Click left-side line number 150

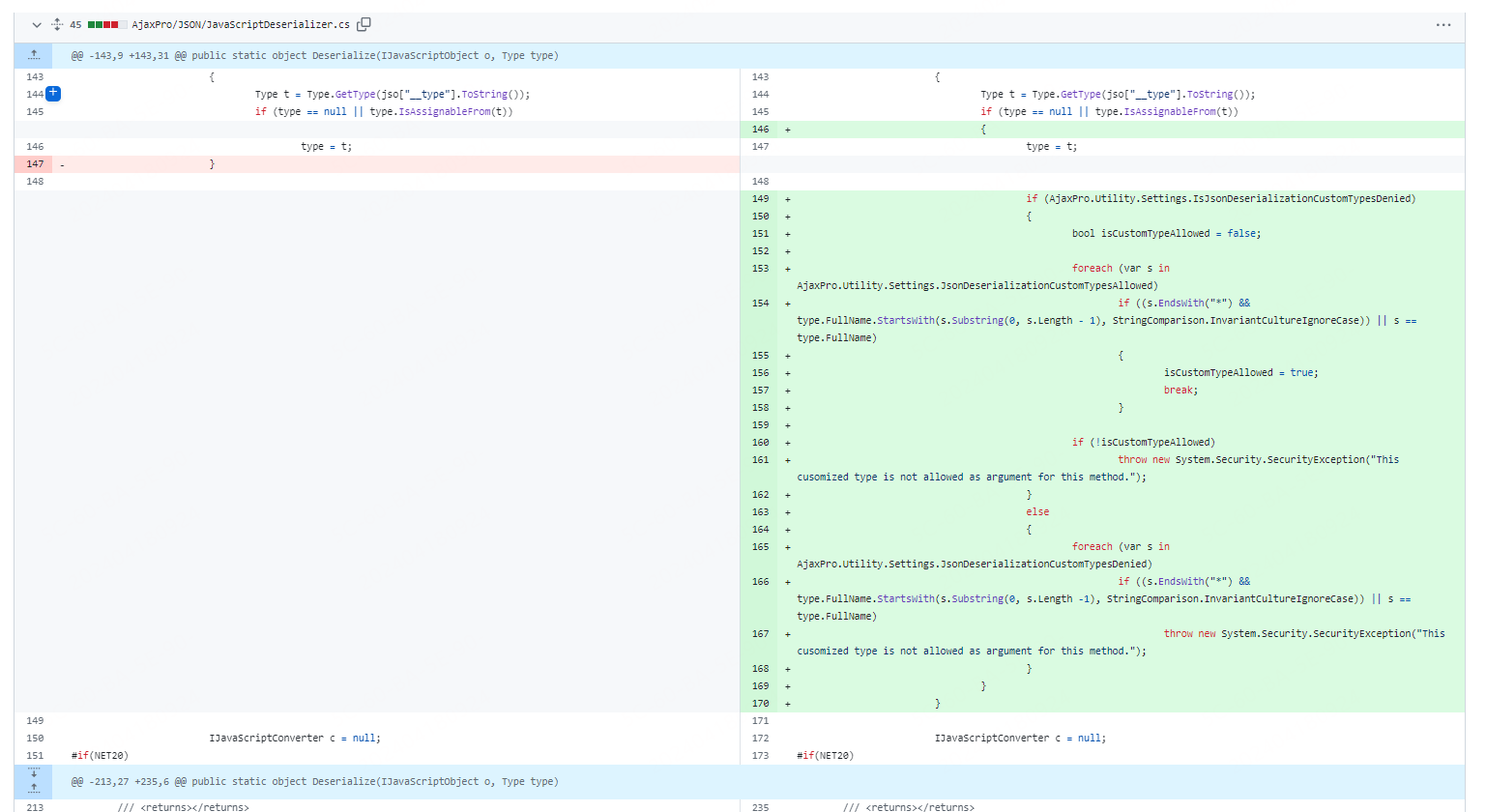point(35,739)
